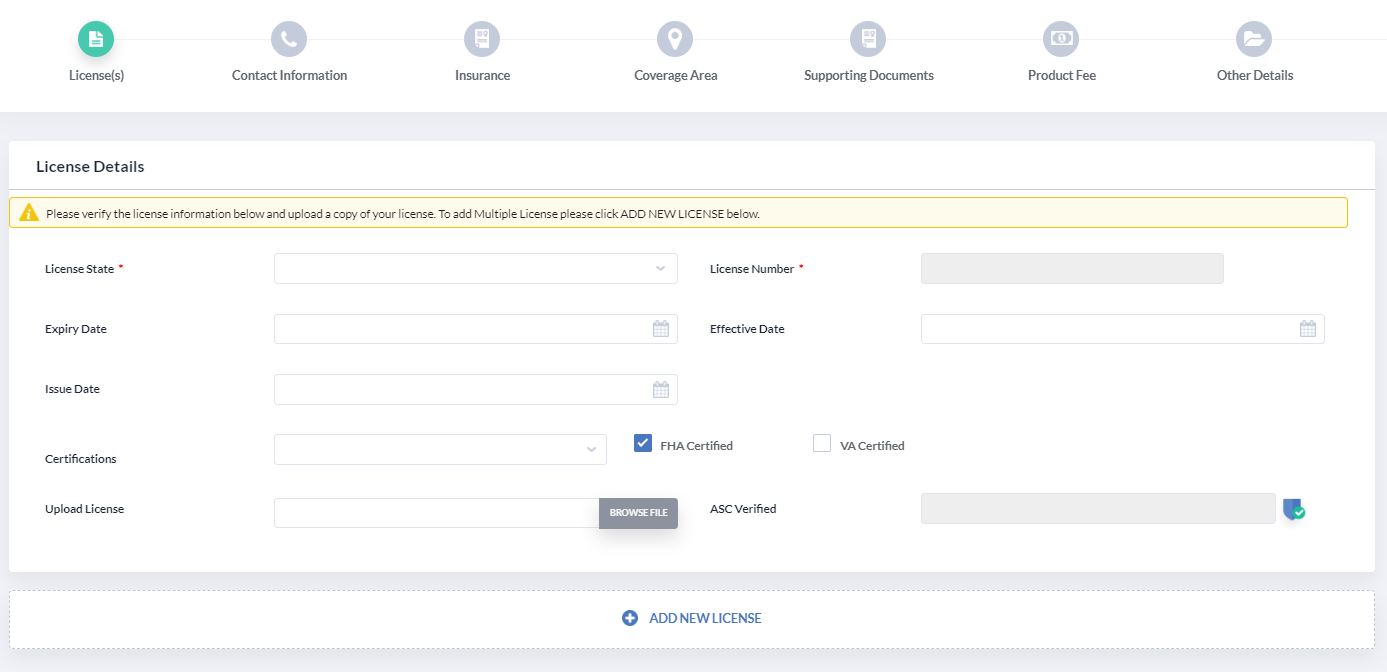
Task: Focus the License Number input field
Action: coord(1072,268)
